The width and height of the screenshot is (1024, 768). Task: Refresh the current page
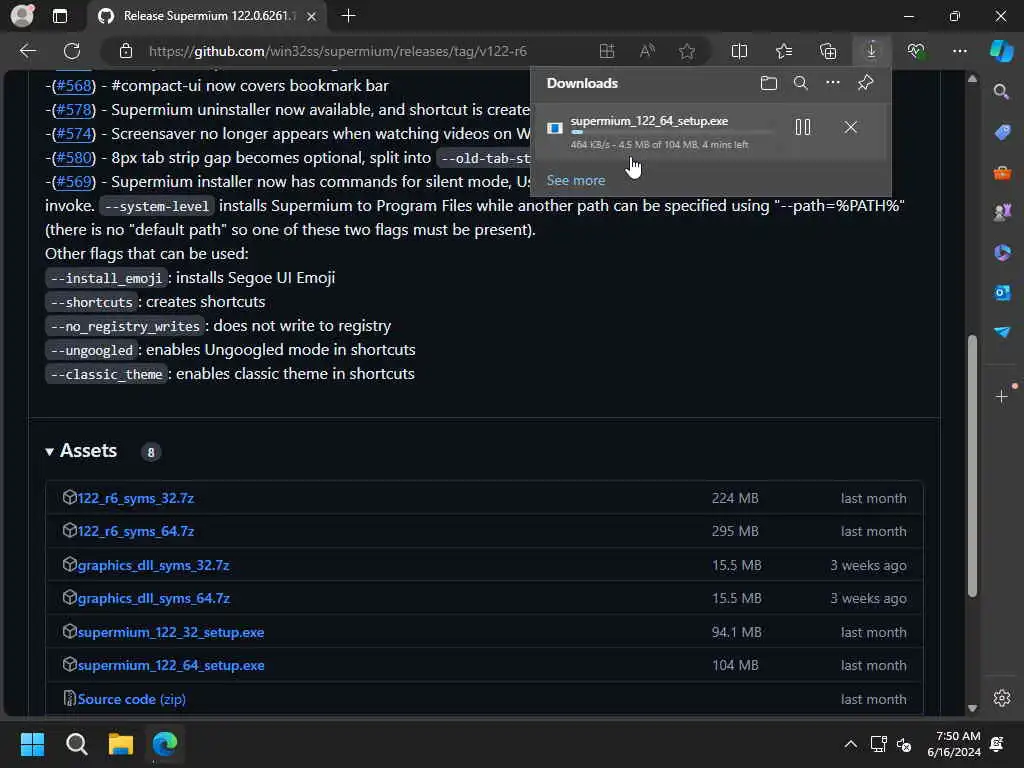click(x=72, y=51)
